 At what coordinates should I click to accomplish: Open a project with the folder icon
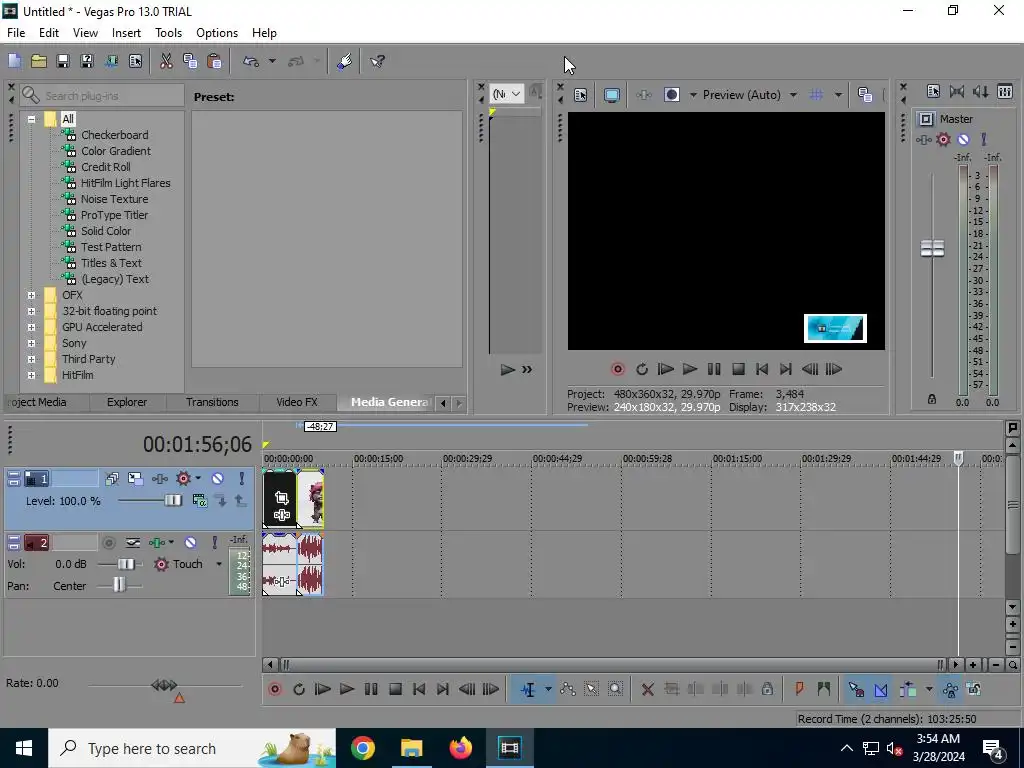pos(39,61)
